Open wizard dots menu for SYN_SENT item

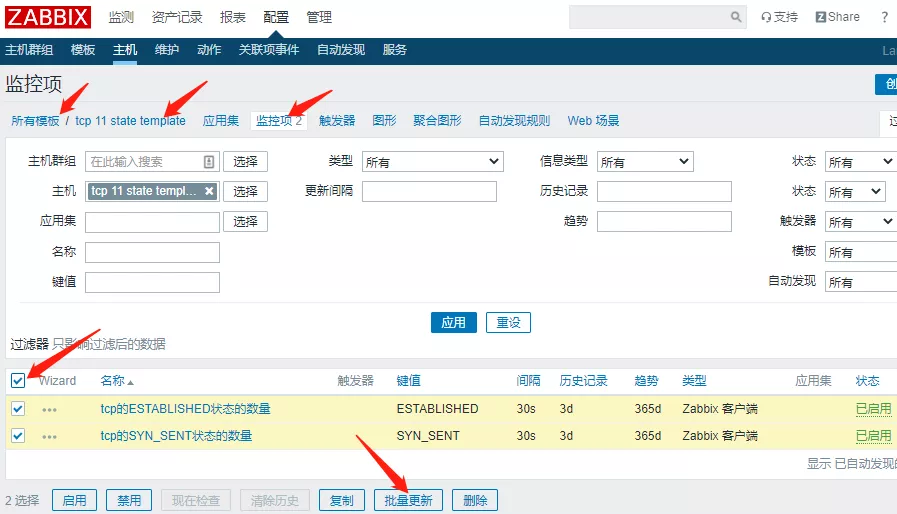(49, 436)
